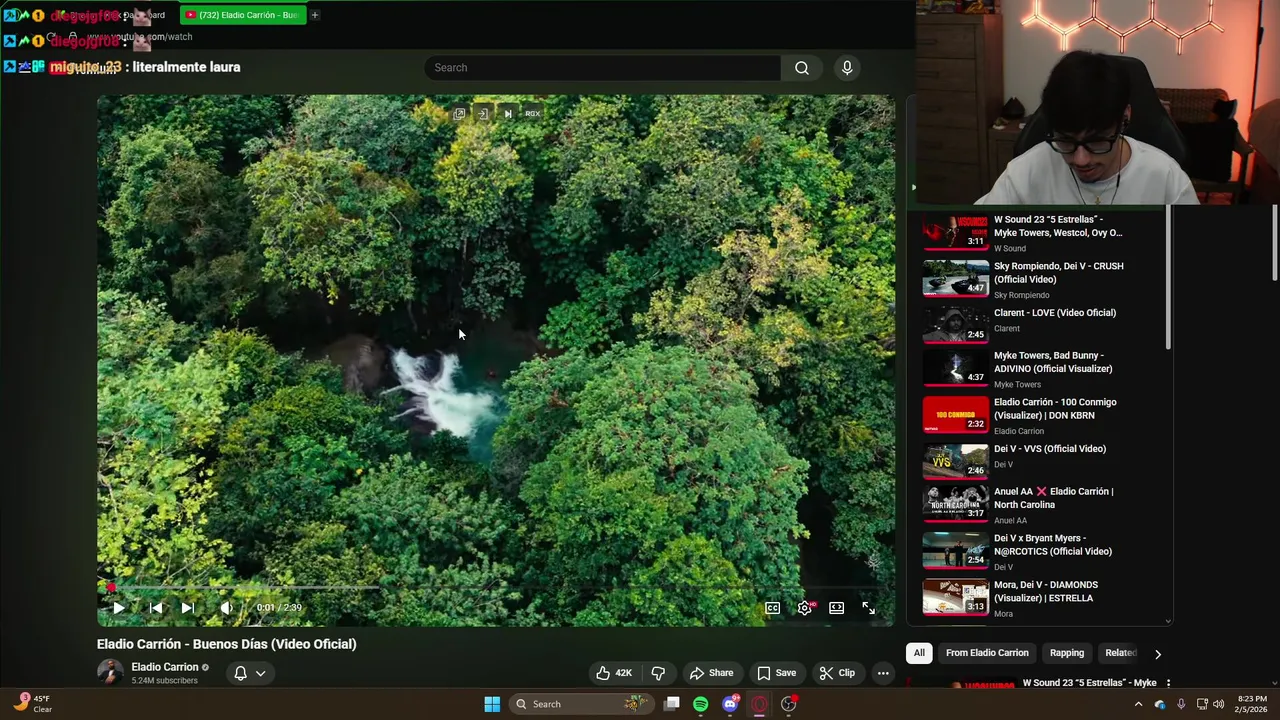This screenshot has height=720, width=1280.
Task: Open OBS Studio from the taskbar
Action: tap(789, 704)
